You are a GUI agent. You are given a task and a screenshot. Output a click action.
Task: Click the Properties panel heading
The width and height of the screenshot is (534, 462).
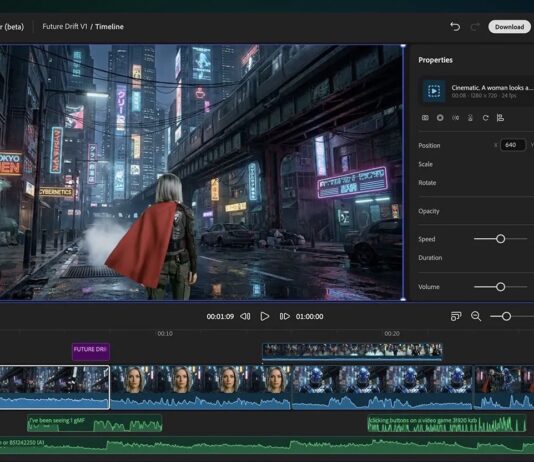[x=435, y=60]
